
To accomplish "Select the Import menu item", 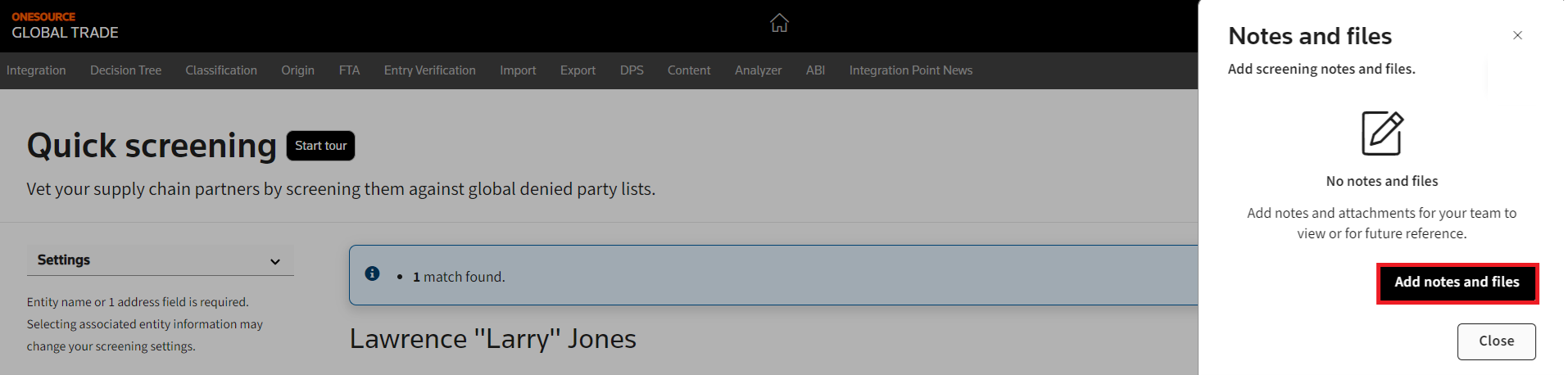I will point(518,70).
